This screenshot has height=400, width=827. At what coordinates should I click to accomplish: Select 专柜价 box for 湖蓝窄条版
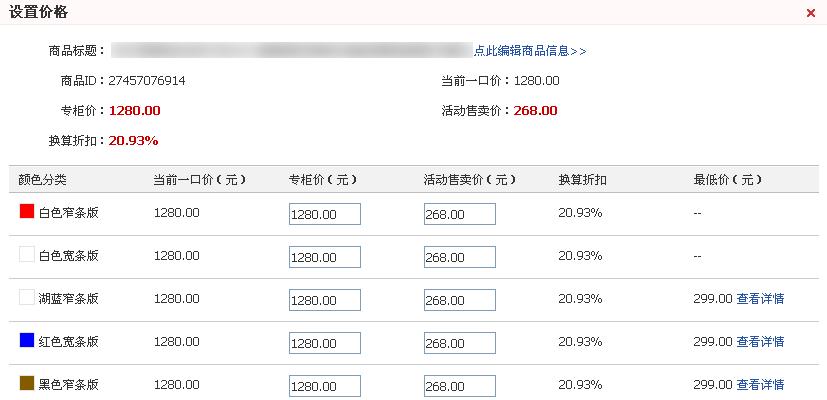[x=325, y=300]
